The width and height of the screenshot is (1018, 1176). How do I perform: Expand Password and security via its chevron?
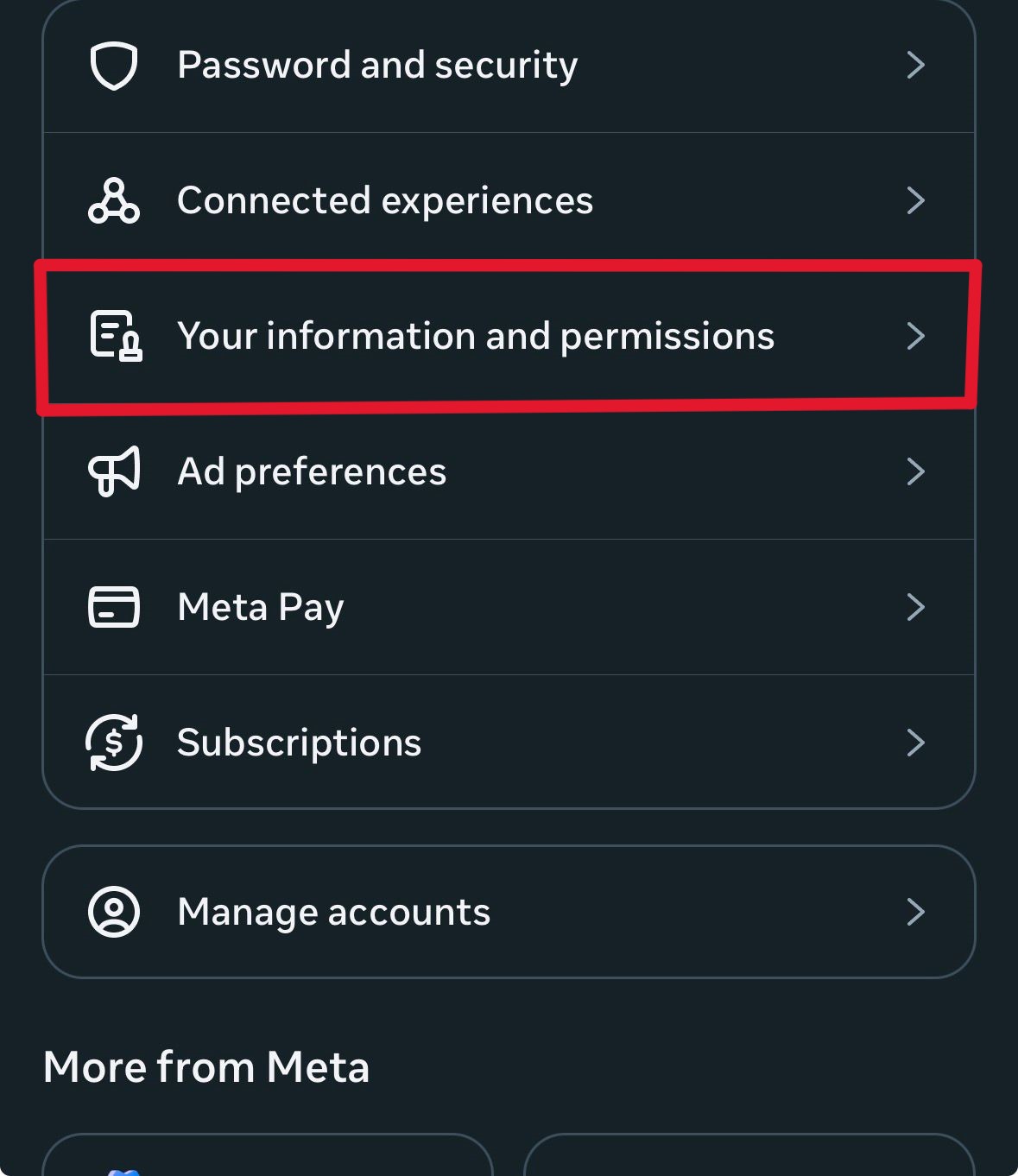coord(915,66)
